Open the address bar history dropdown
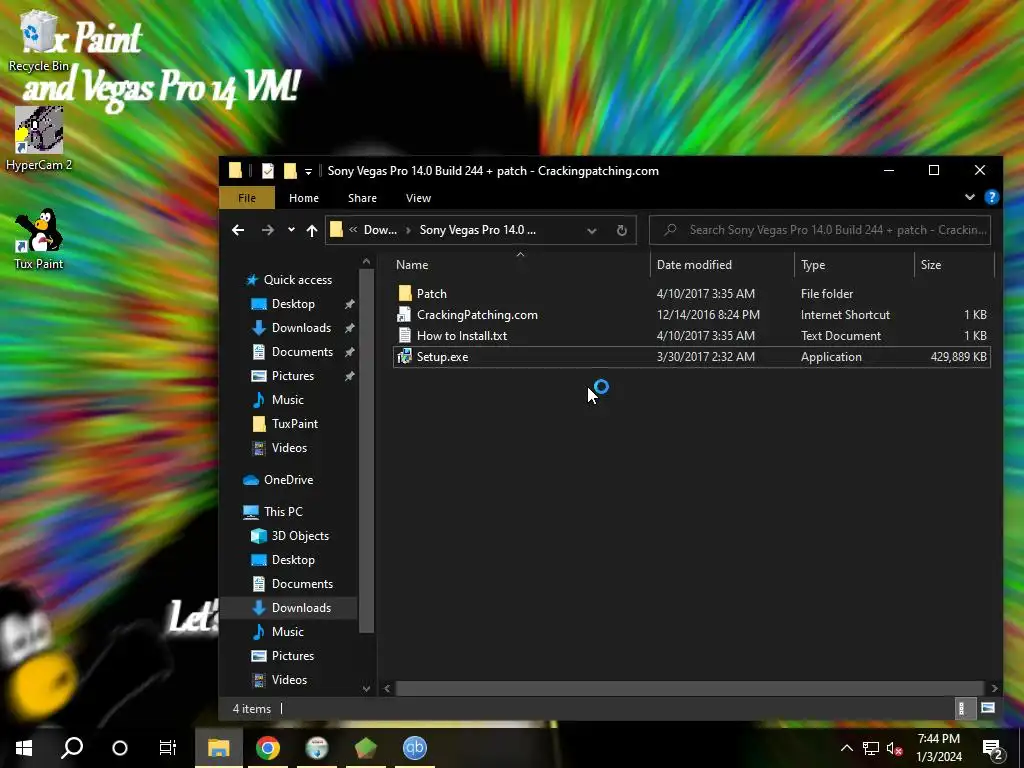The height and width of the screenshot is (768, 1024). click(x=592, y=230)
